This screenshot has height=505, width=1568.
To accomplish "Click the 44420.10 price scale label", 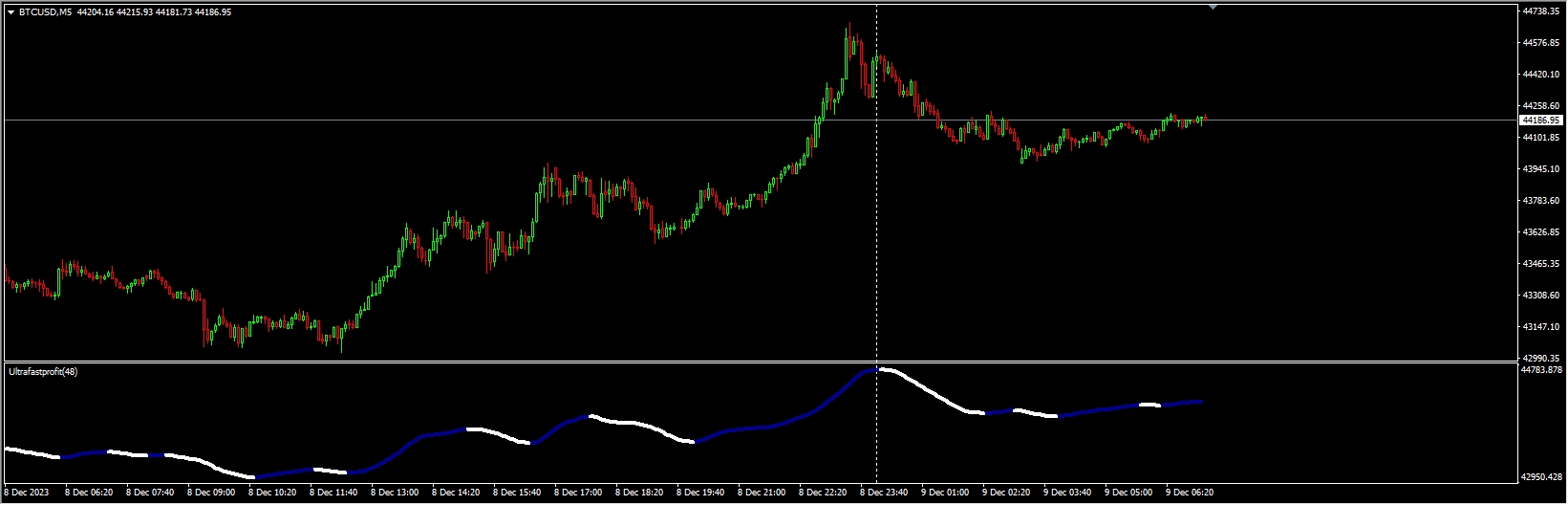I will pos(1540,75).
